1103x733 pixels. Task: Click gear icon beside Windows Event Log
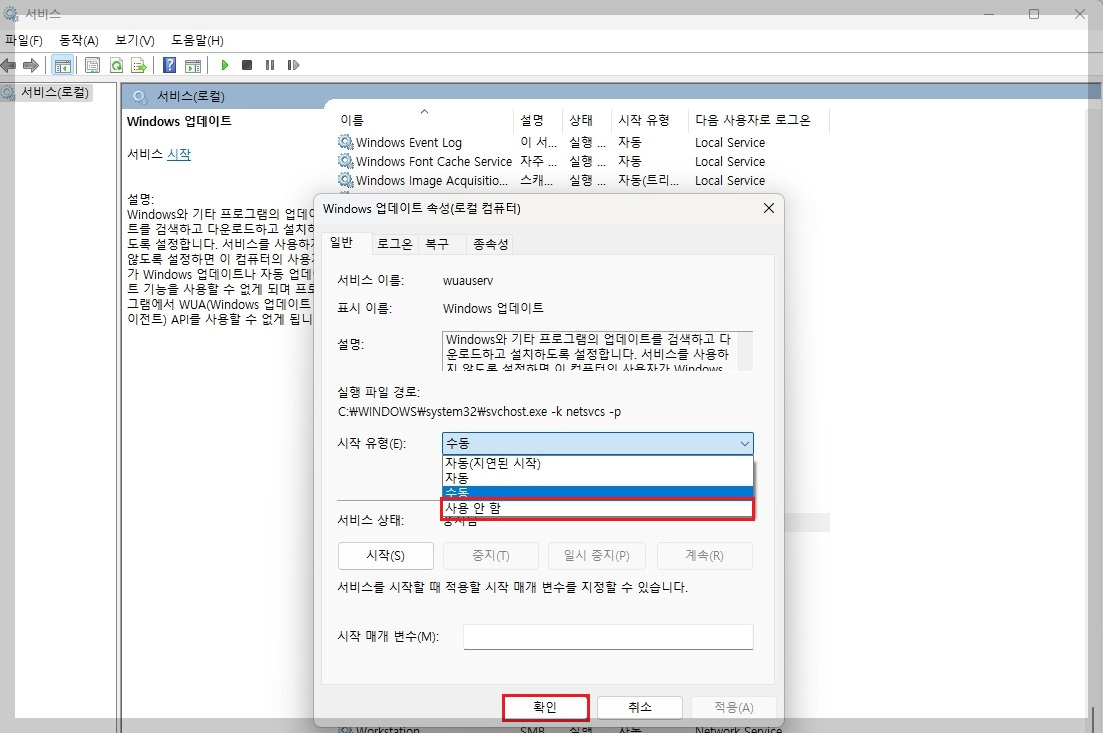tap(345, 142)
